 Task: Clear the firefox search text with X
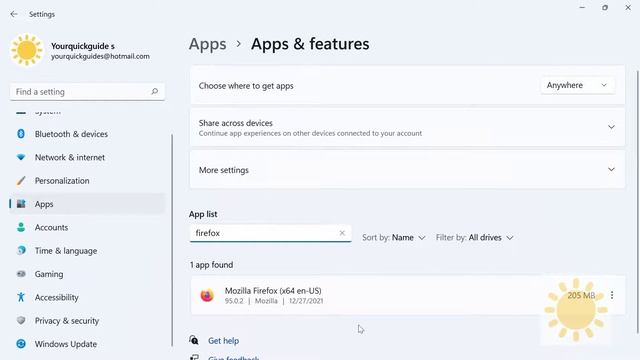[342, 233]
